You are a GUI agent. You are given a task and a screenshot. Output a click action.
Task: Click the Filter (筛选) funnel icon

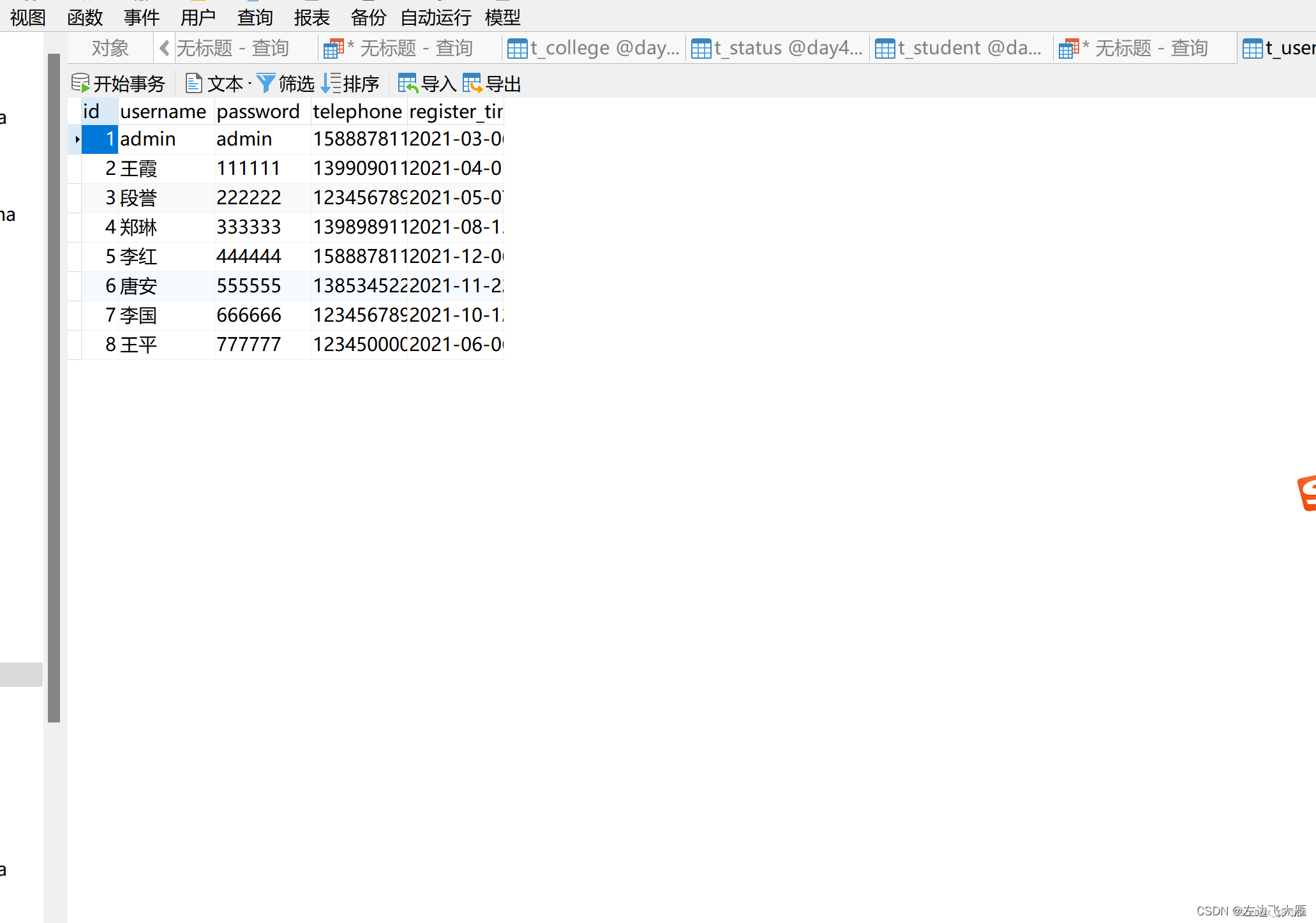click(265, 83)
